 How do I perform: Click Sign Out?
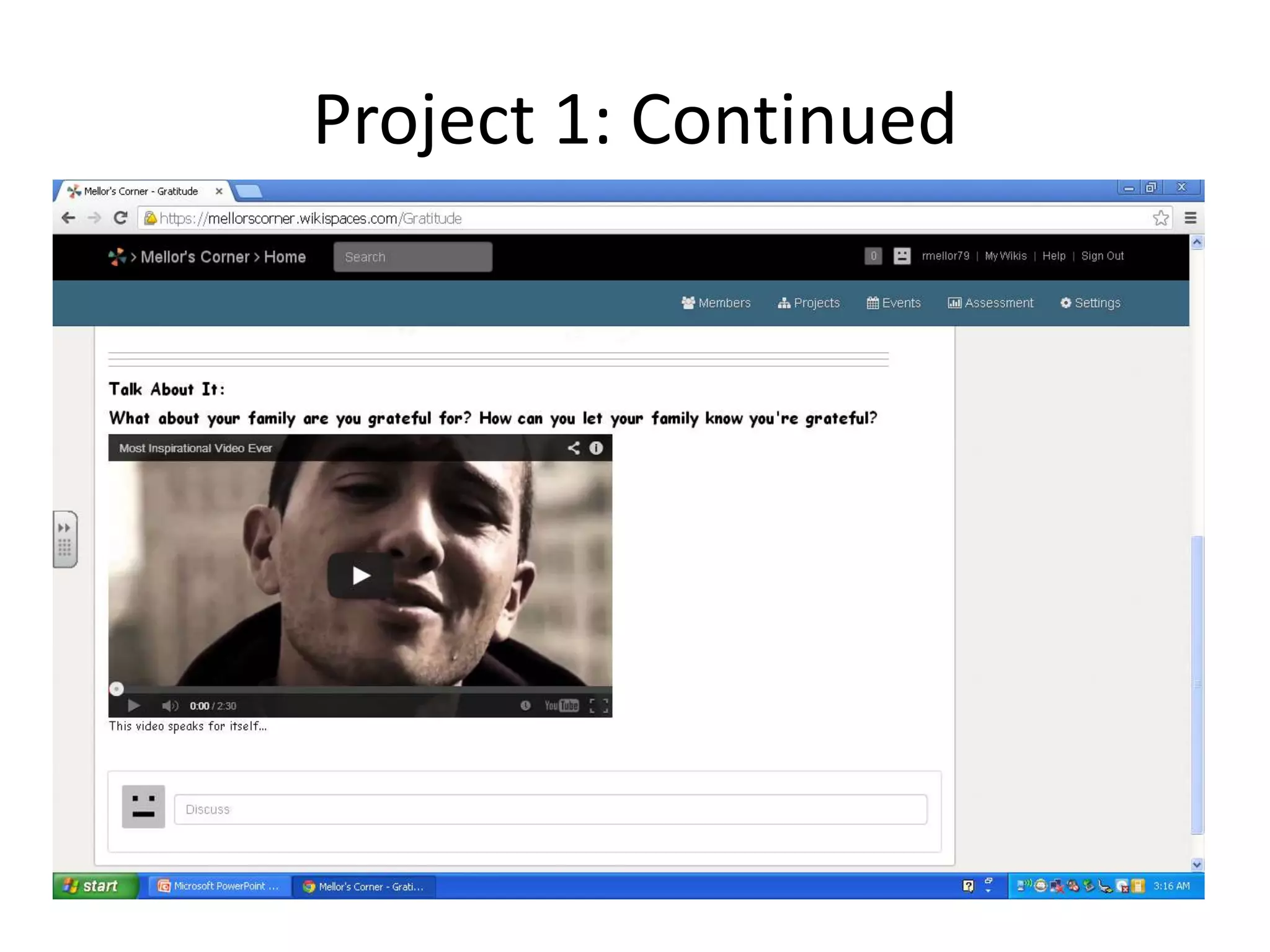(1102, 256)
